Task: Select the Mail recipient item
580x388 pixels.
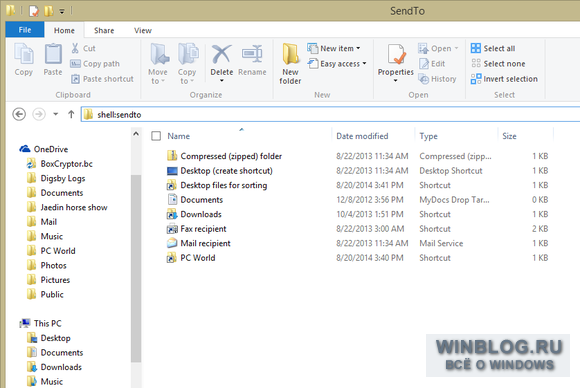Action: point(205,243)
